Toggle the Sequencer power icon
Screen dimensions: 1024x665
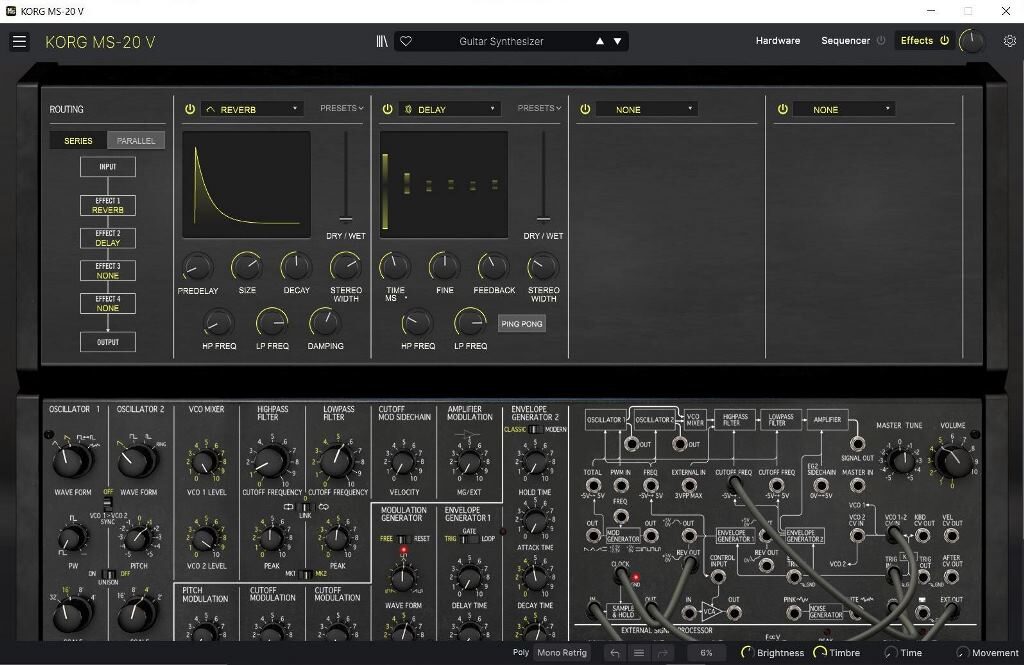[881, 41]
